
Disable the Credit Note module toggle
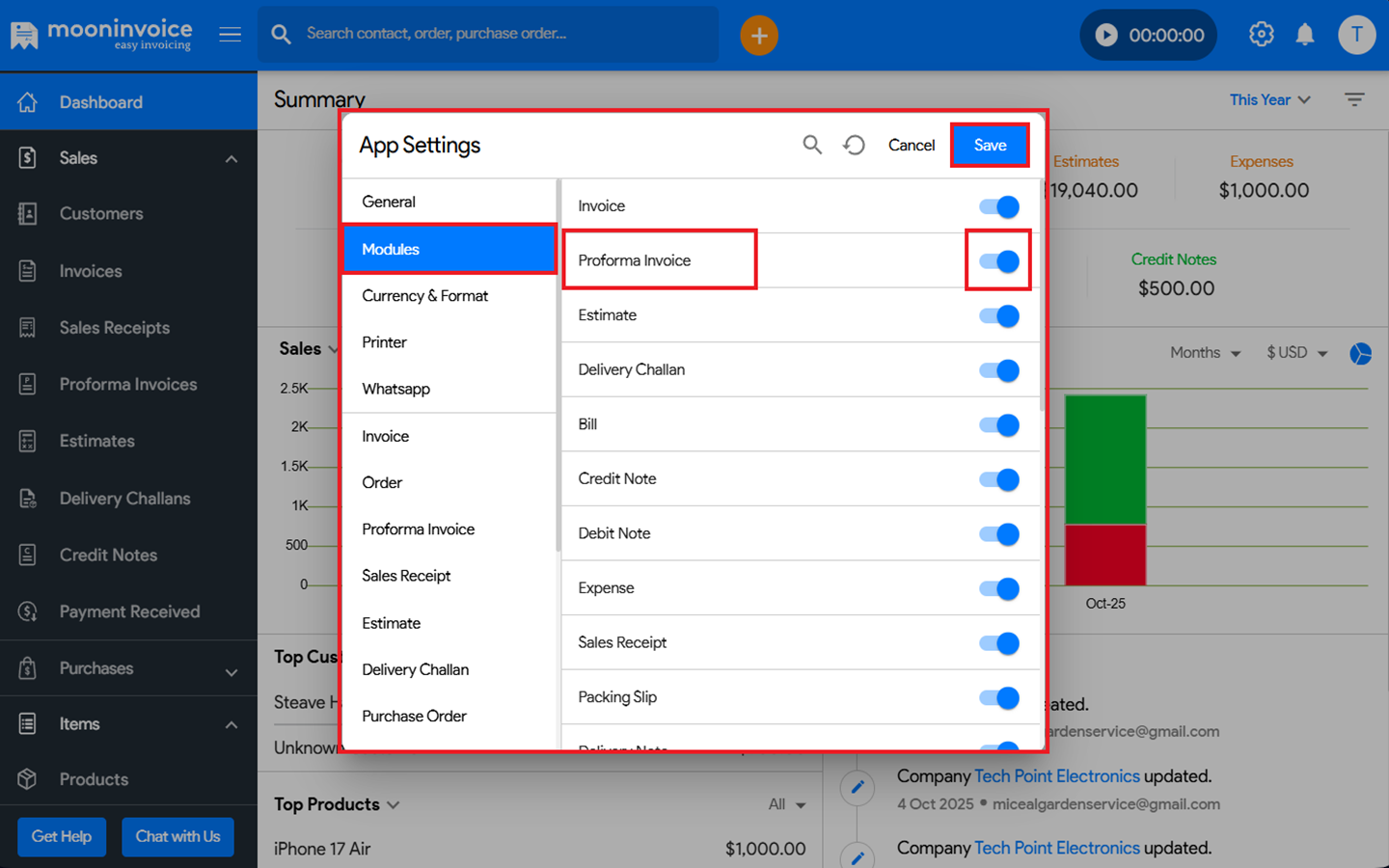pos(1000,479)
